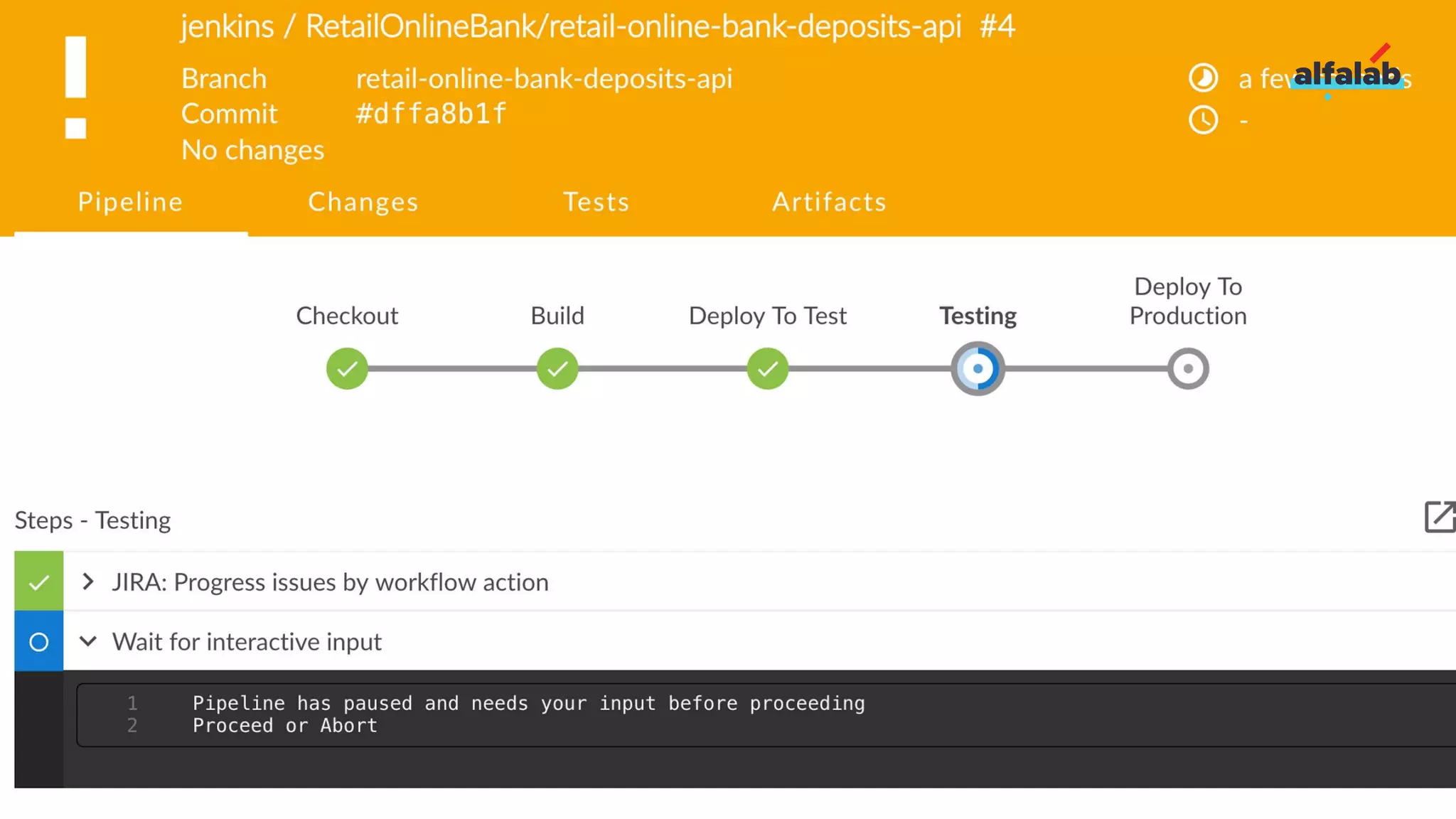The width and height of the screenshot is (1456, 819).
Task: Open the RetailOnlineBank/retail-online-bank-deposits-api link
Action: [633, 27]
